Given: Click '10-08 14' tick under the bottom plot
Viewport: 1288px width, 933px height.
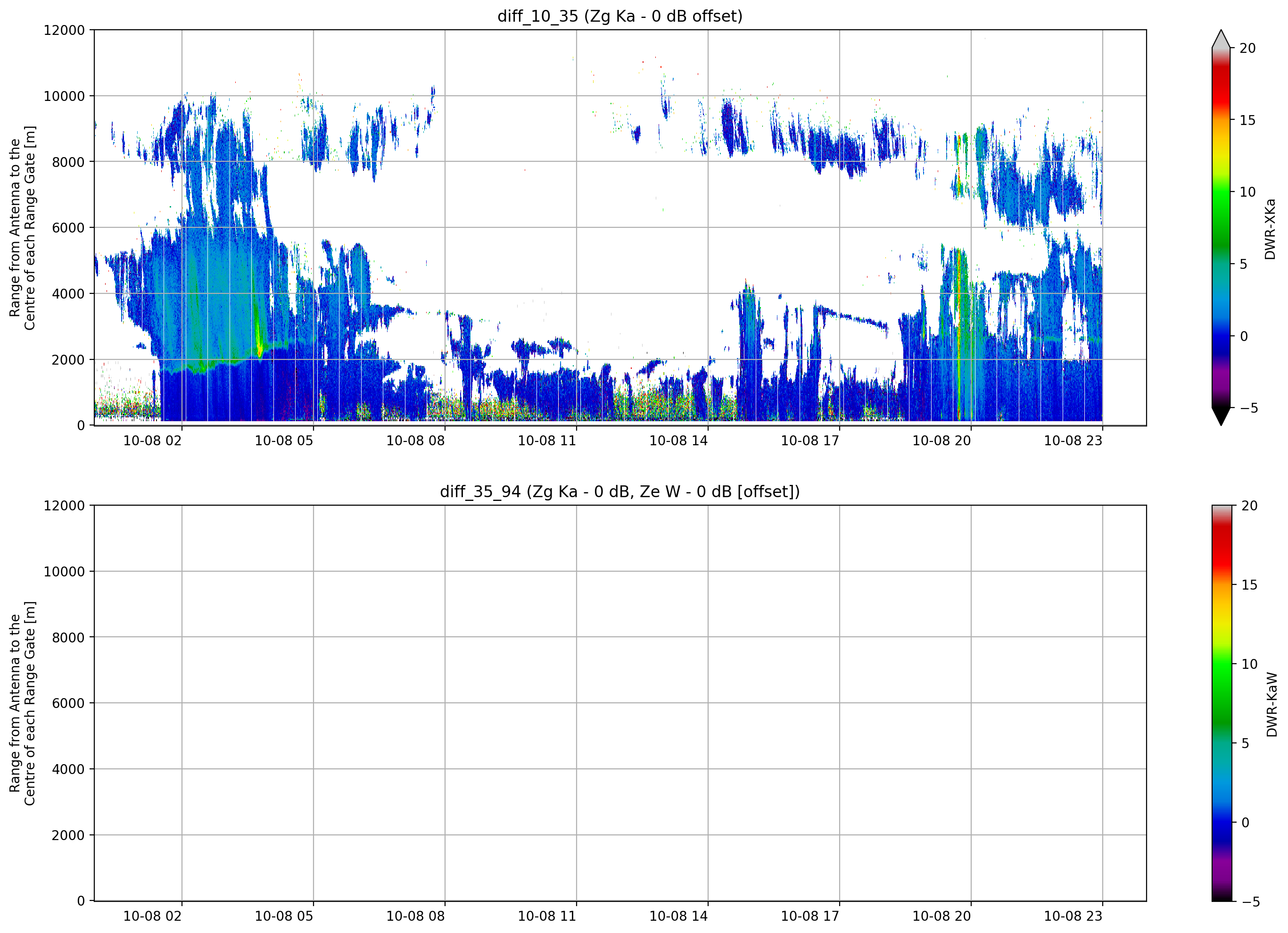Looking at the screenshot, I should point(678,916).
